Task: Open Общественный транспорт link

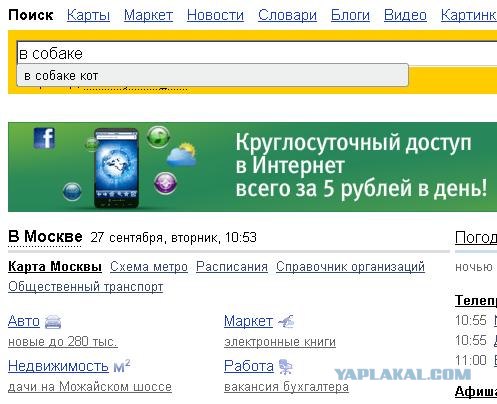Action: pos(86,287)
